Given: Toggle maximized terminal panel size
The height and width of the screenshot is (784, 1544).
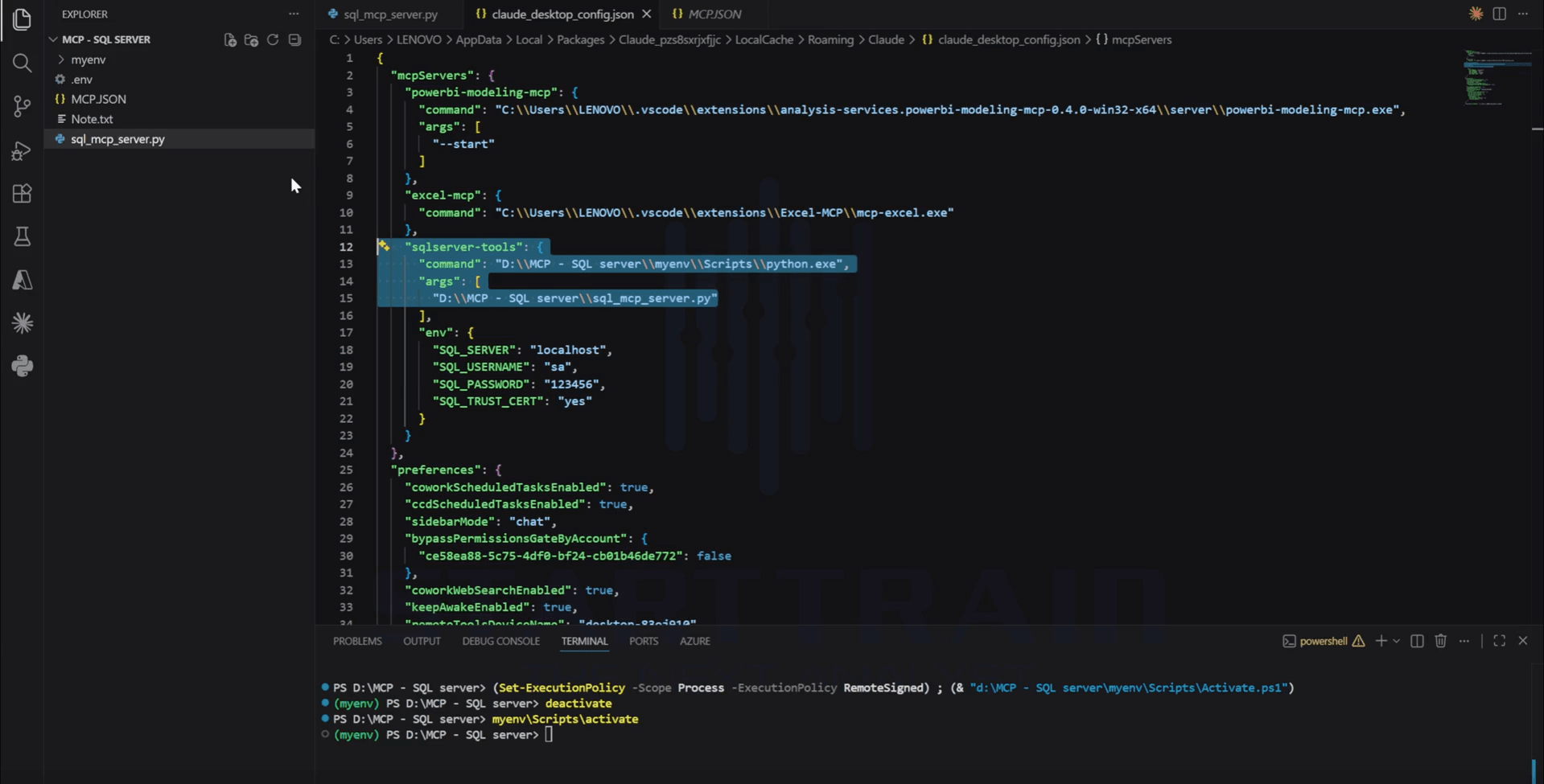Looking at the screenshot, I should (x=1499, y=641).
